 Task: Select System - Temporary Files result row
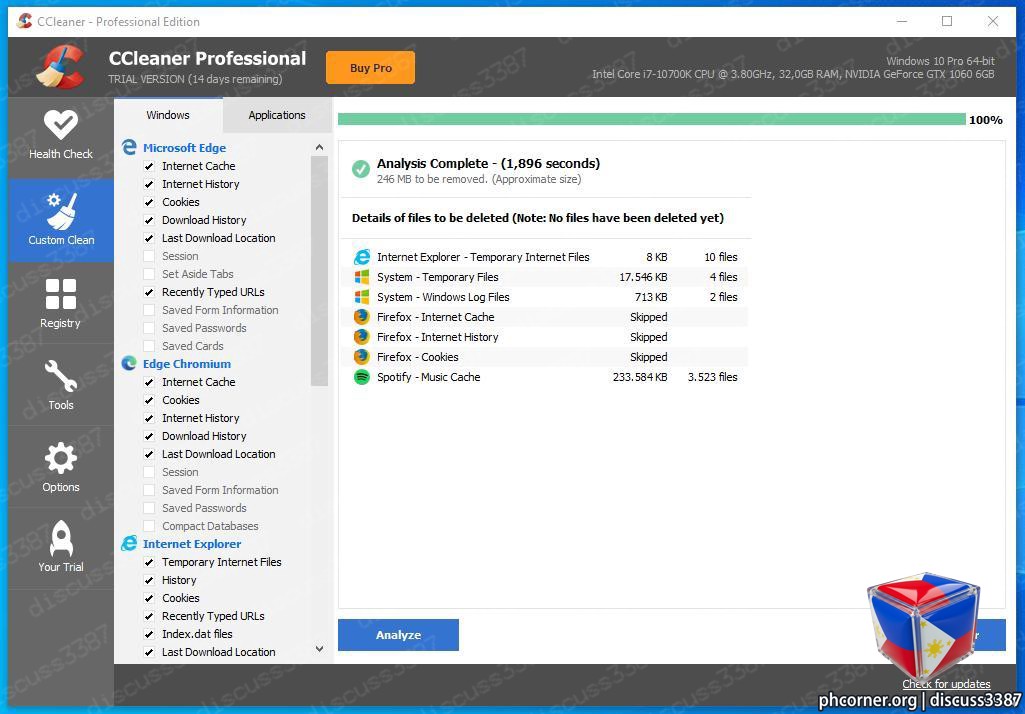(546, 277)
